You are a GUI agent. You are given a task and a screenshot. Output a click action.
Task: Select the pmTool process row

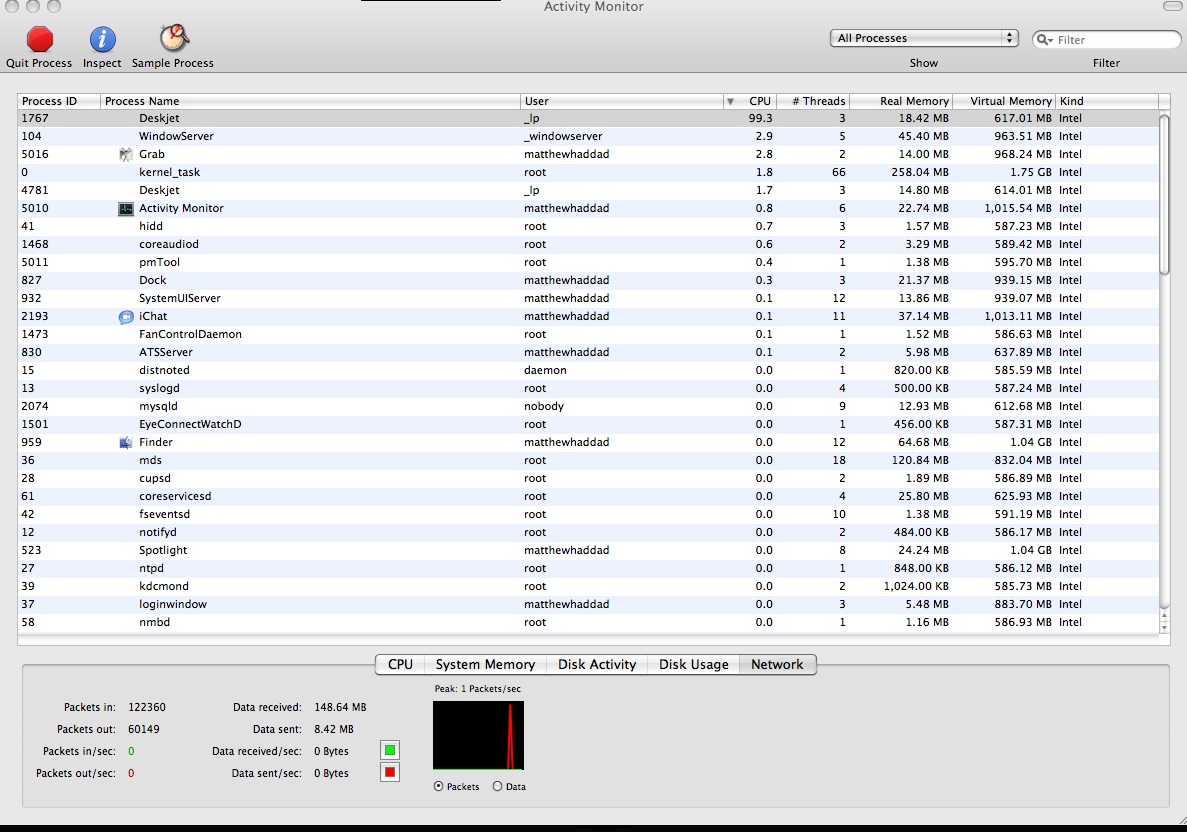(x=588, y=263)
